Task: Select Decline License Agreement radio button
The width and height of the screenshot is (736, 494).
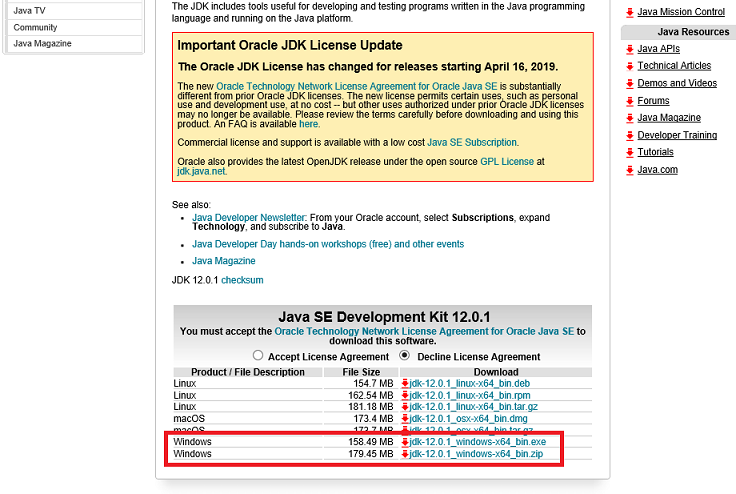Action: point(405,355)
